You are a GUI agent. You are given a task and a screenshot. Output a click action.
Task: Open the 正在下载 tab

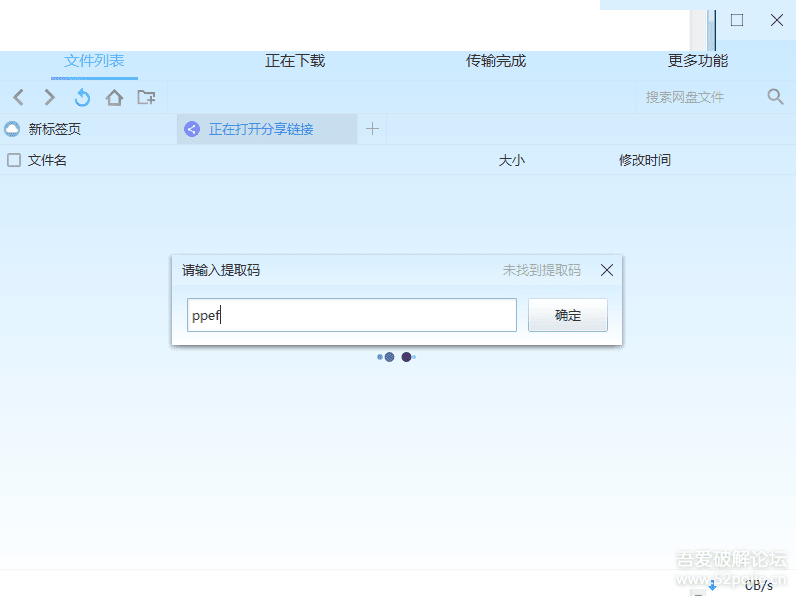coord(295,61)
